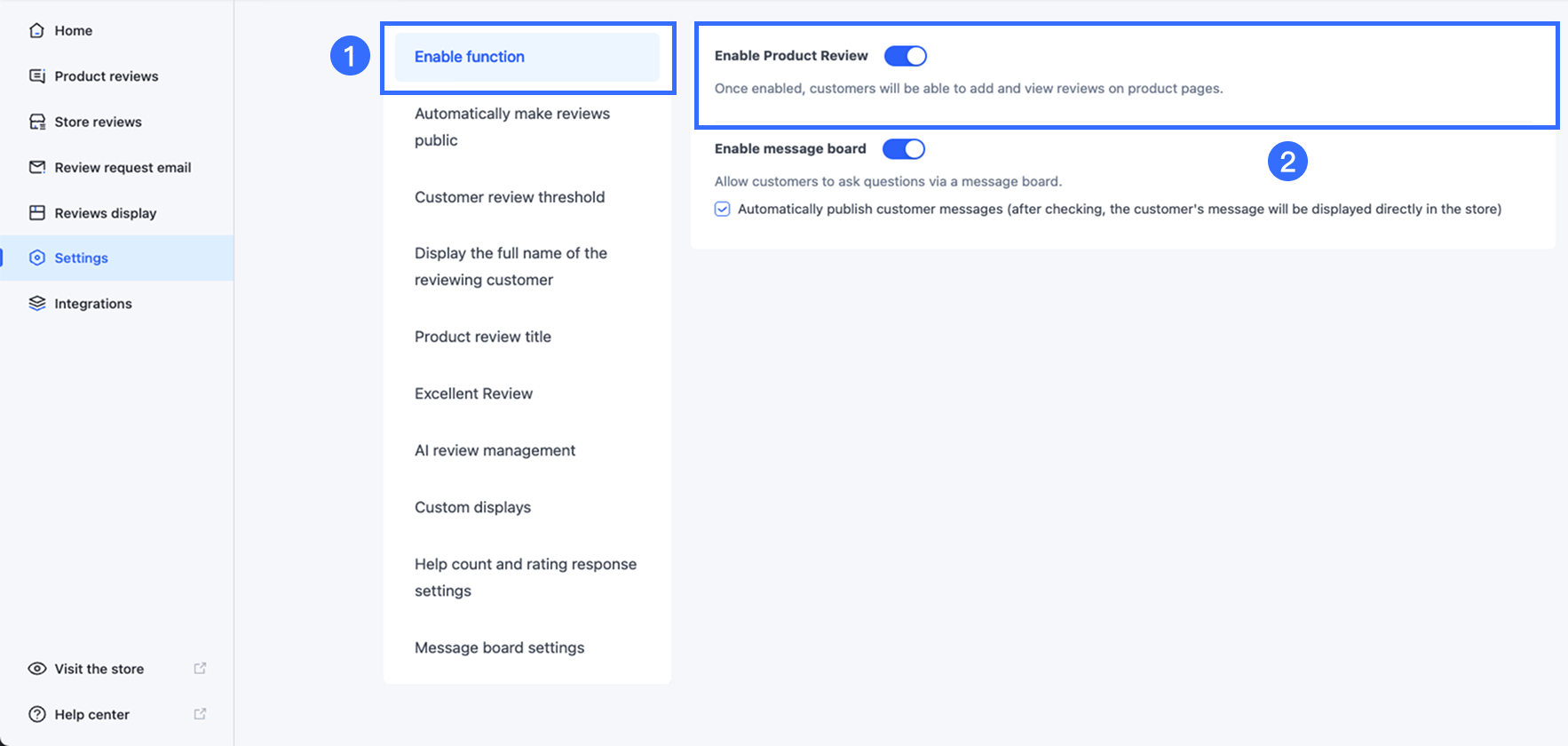Image resolution: width=1568 pixels, height=746 pixels.
Task: Select Custom displays in settings list
Action: point(472,507)
